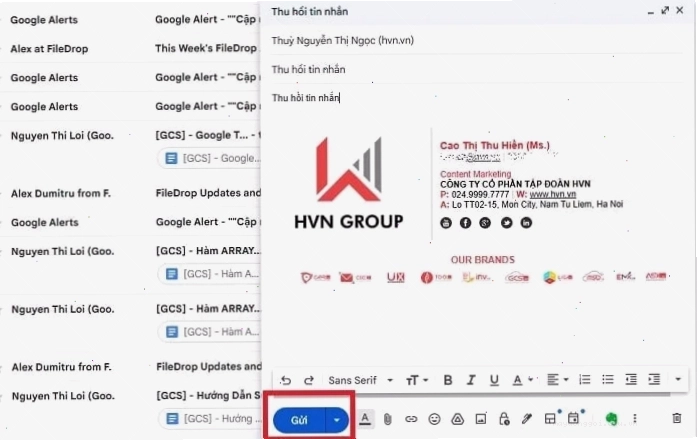The image size is (697, 440).
Task: Insert files from Google Drive
Action: pyautogui.click(x=457, y=419)
